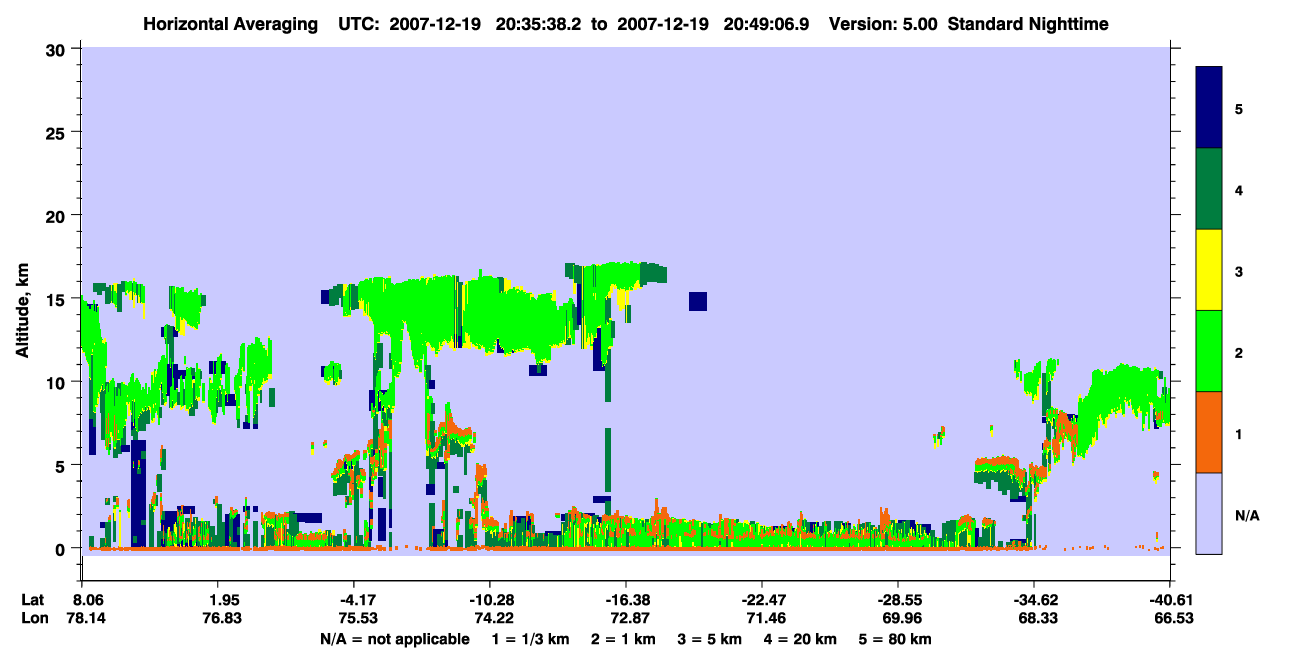Image resolution: width=1300 pixels, height=667 pixels.
Task: Click the 'Lat' axis row label
Action: [33, 600]
